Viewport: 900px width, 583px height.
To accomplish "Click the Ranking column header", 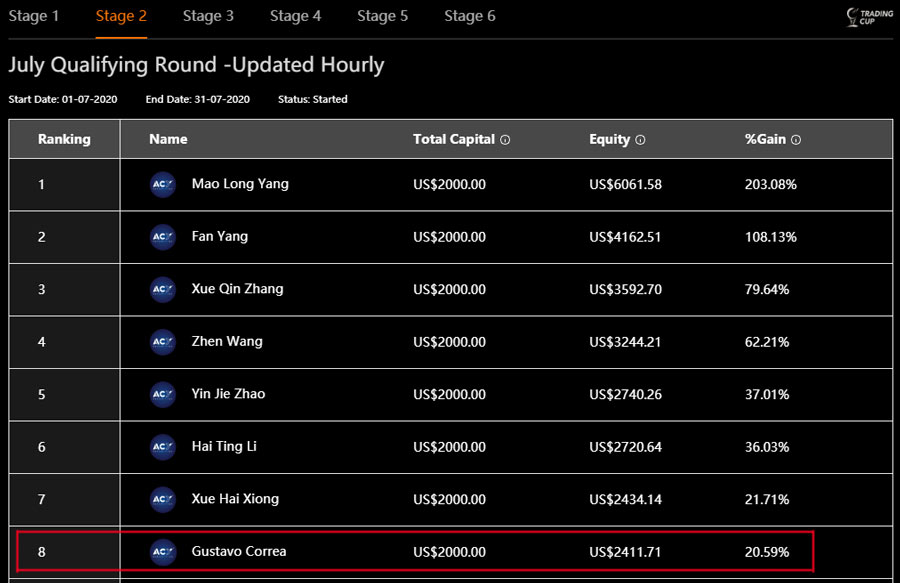I will (x=64, y=139).
